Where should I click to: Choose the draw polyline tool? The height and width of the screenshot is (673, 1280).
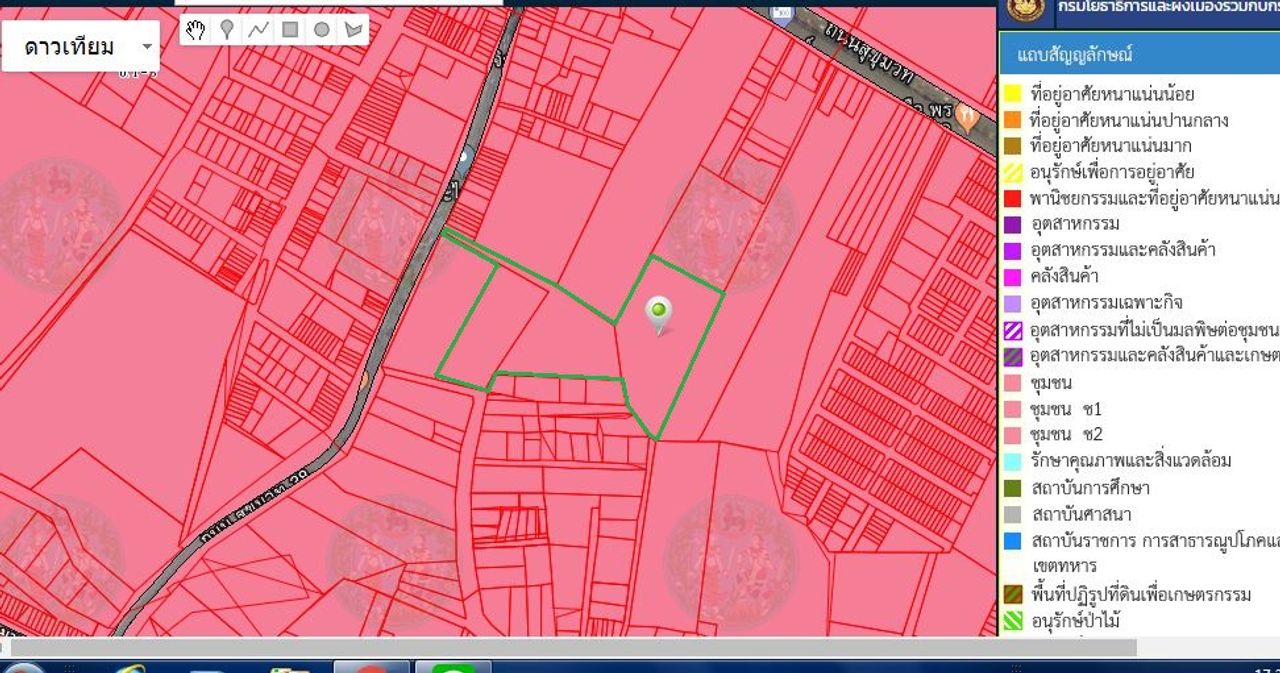coord(258,30)
